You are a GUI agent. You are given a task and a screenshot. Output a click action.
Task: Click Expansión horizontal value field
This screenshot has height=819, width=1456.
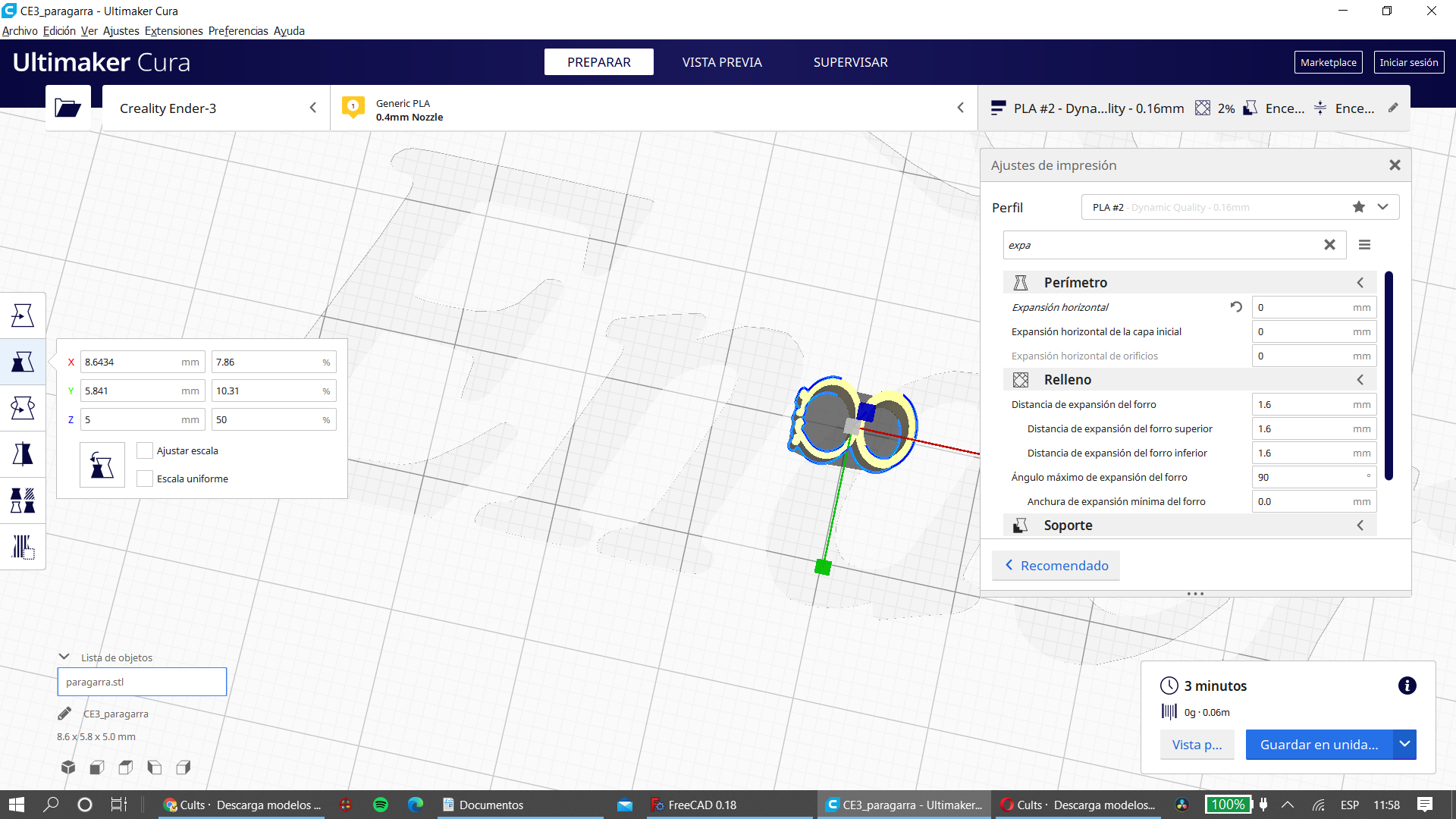click(1314, 307)
